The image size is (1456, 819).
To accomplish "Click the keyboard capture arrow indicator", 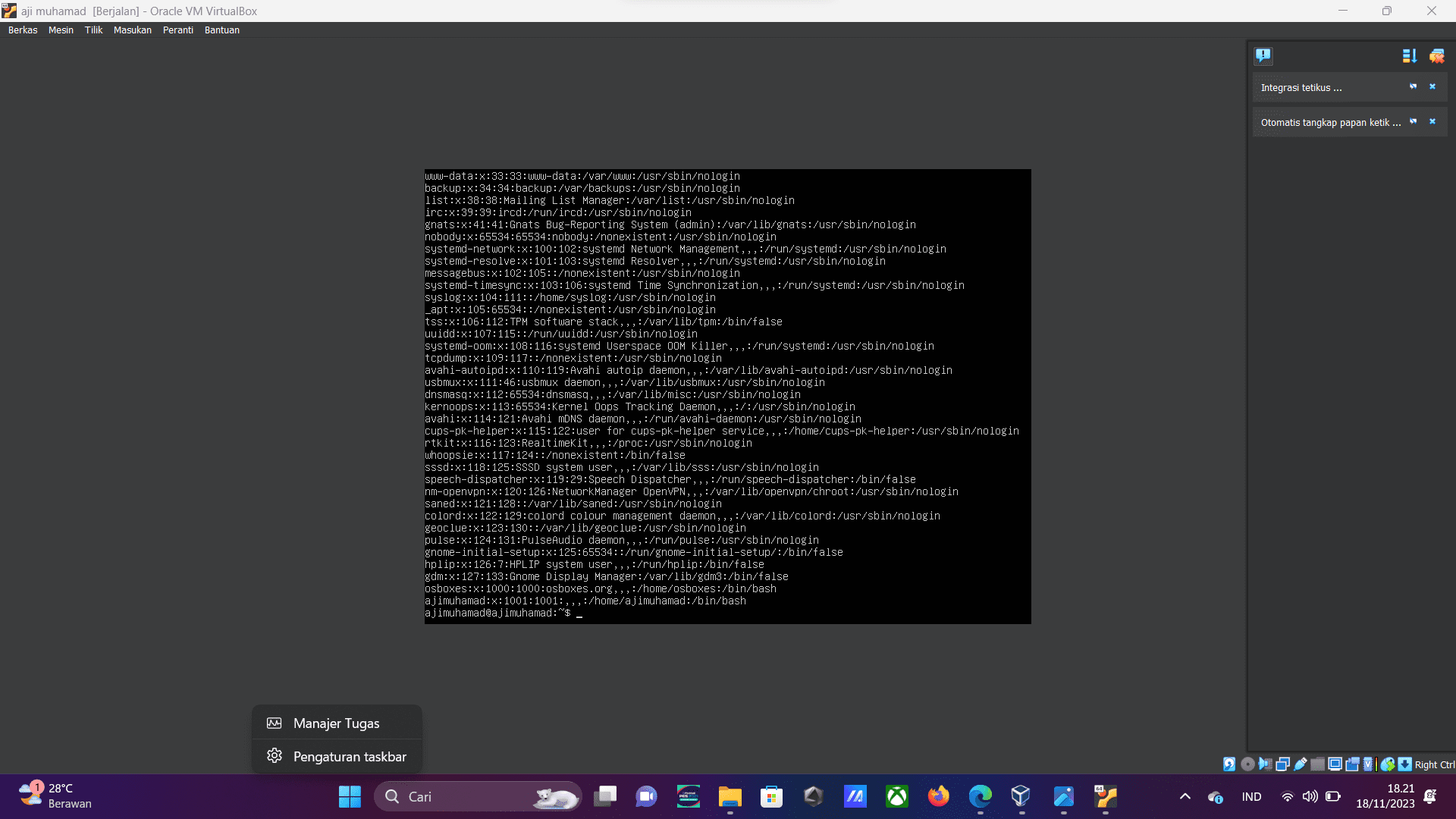I will (1405, 764).
